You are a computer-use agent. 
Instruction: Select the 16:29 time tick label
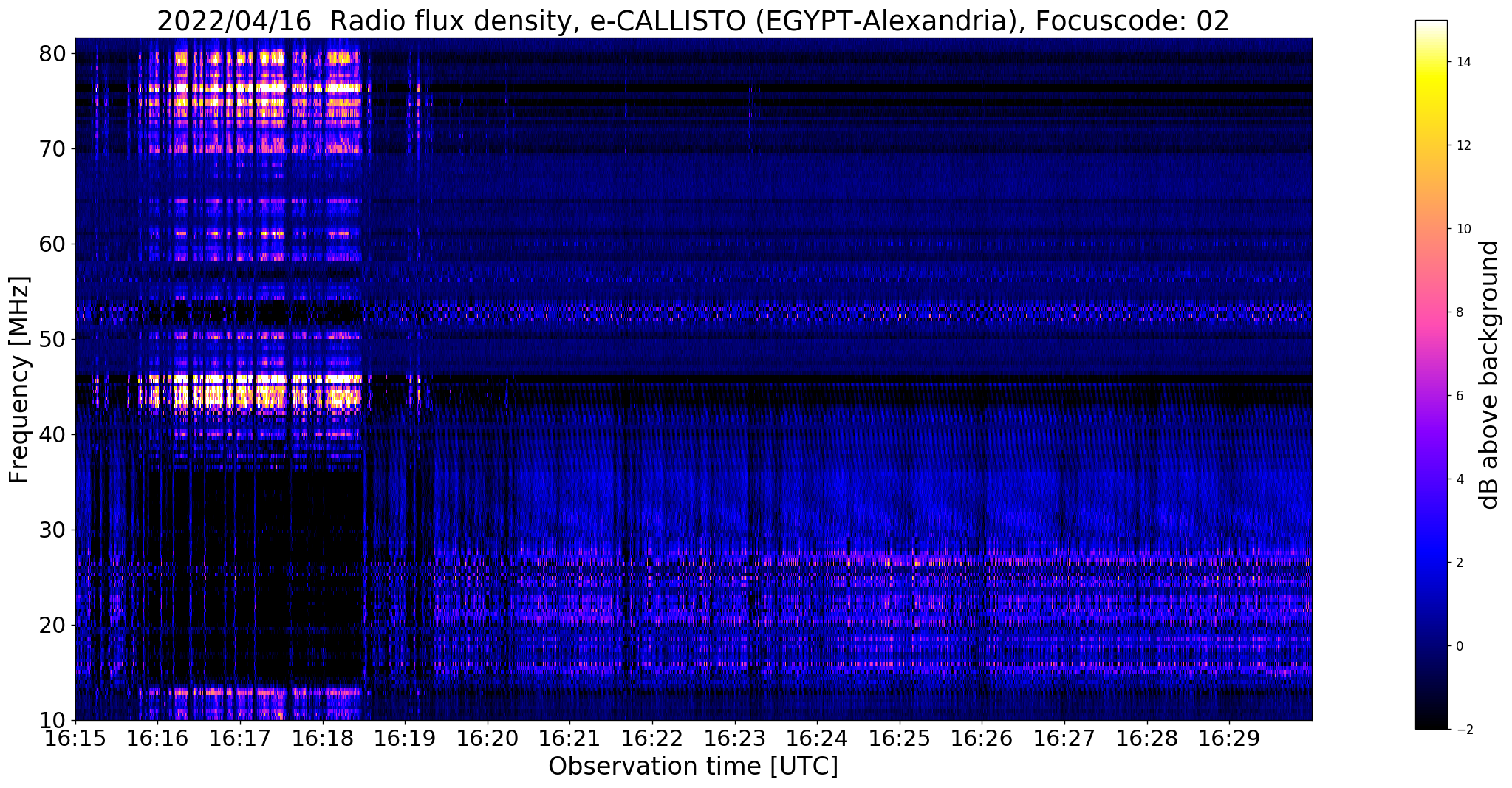(1229, 738)
